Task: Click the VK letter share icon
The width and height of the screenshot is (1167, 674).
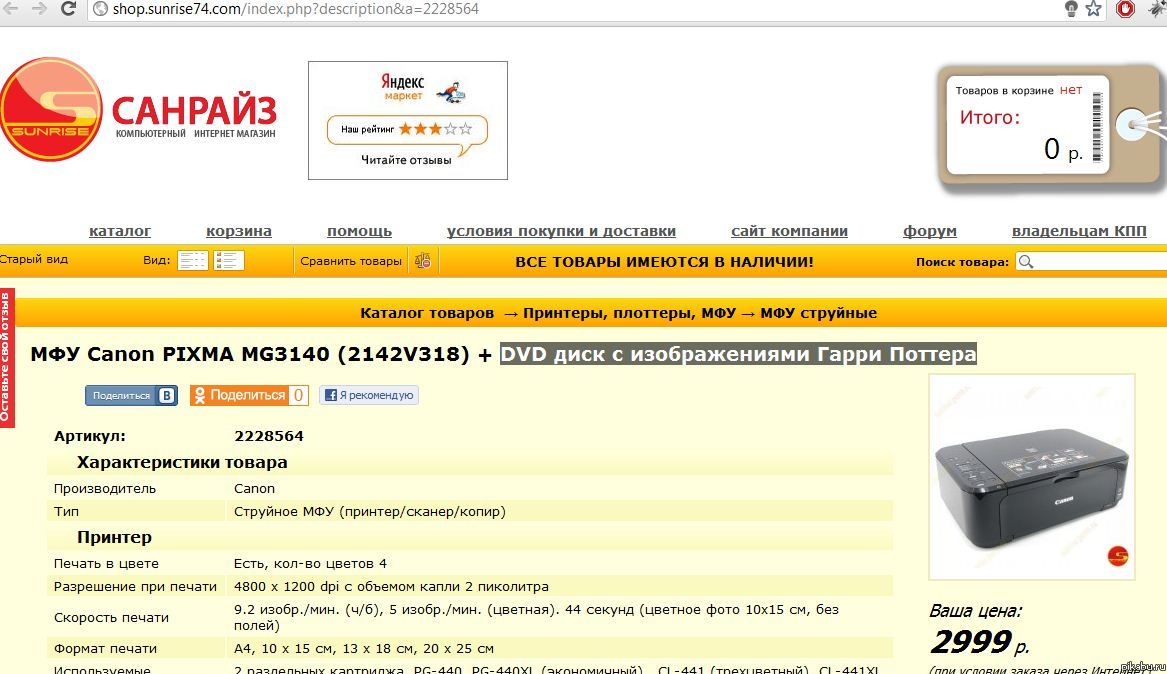Action: coord(167,395)
